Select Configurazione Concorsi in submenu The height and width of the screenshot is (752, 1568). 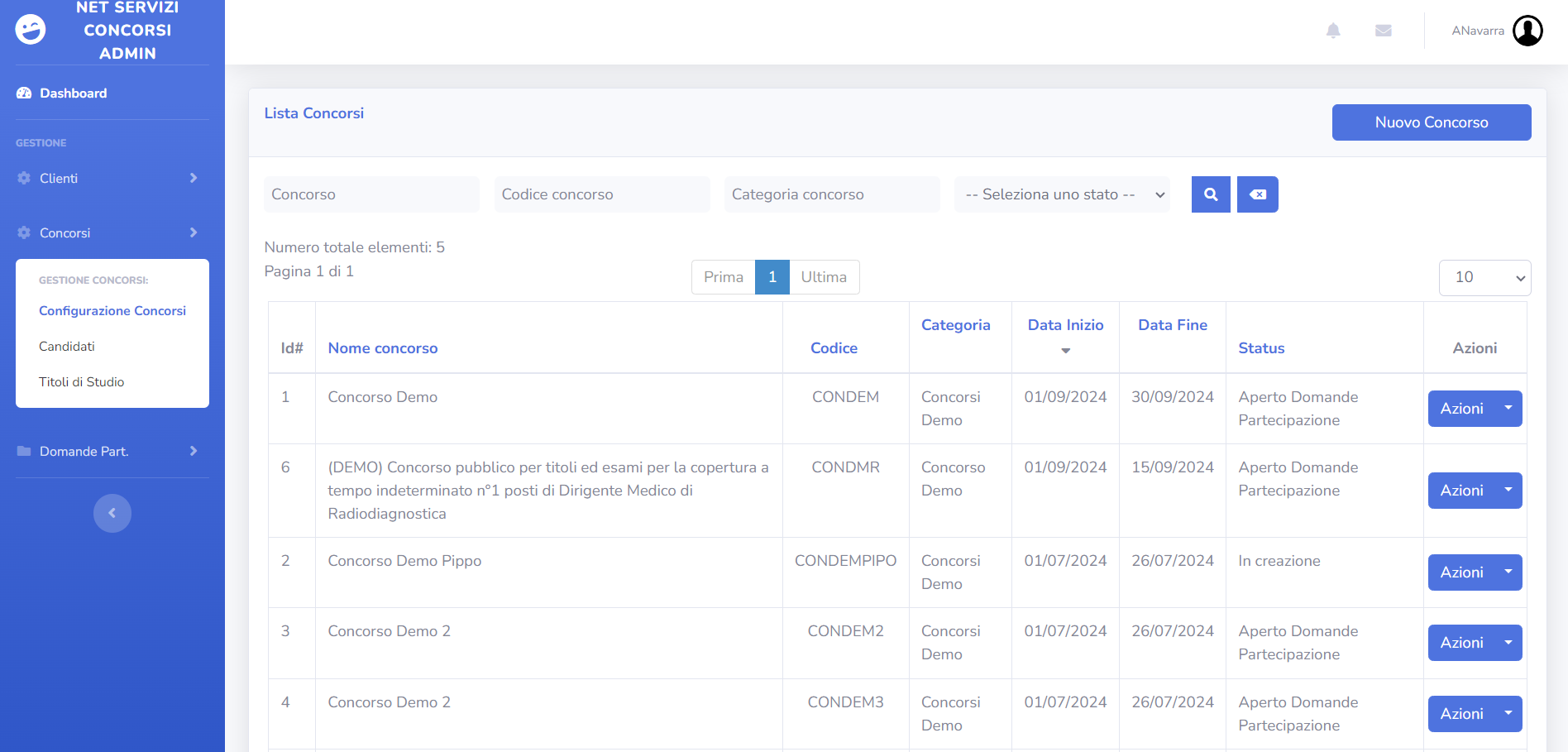click(112, 311)
